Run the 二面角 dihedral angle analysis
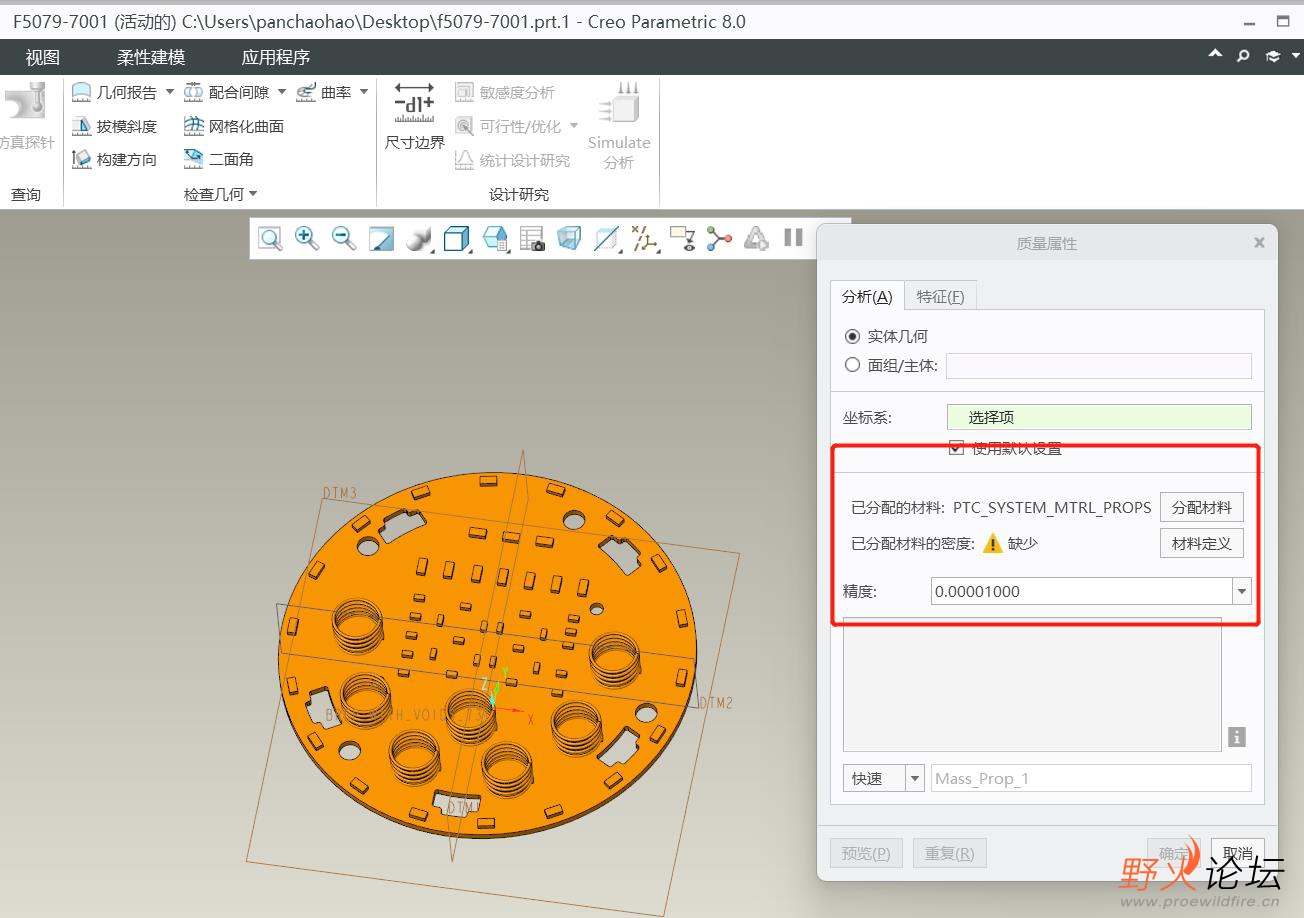 219,159
